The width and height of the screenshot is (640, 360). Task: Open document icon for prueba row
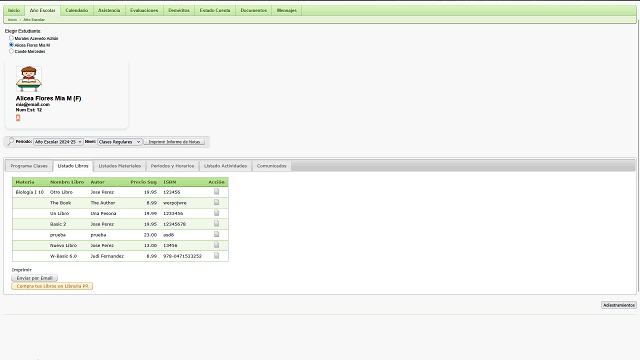216,234
